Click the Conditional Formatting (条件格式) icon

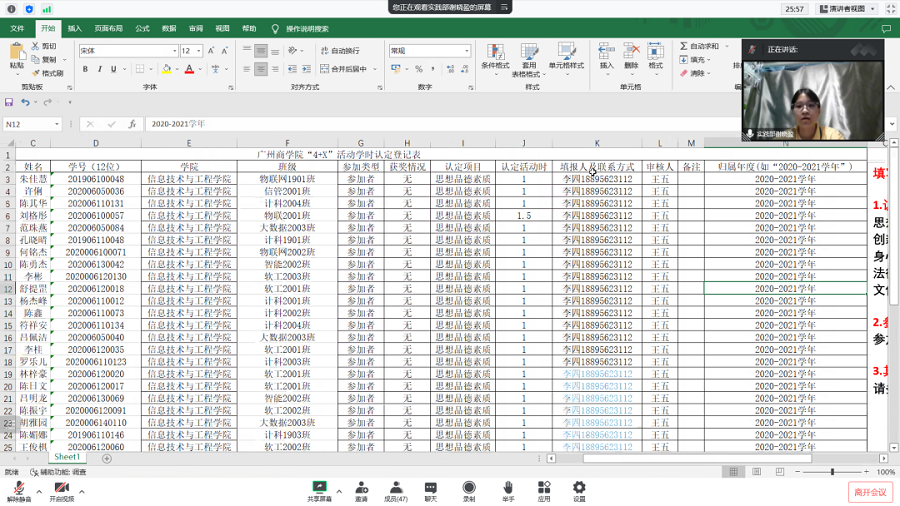(x=495, y=50)
